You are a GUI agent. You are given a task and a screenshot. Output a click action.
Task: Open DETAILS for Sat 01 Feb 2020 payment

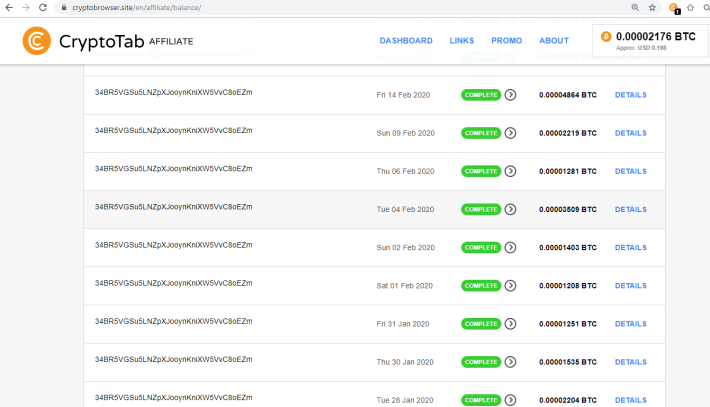[630, 286]
